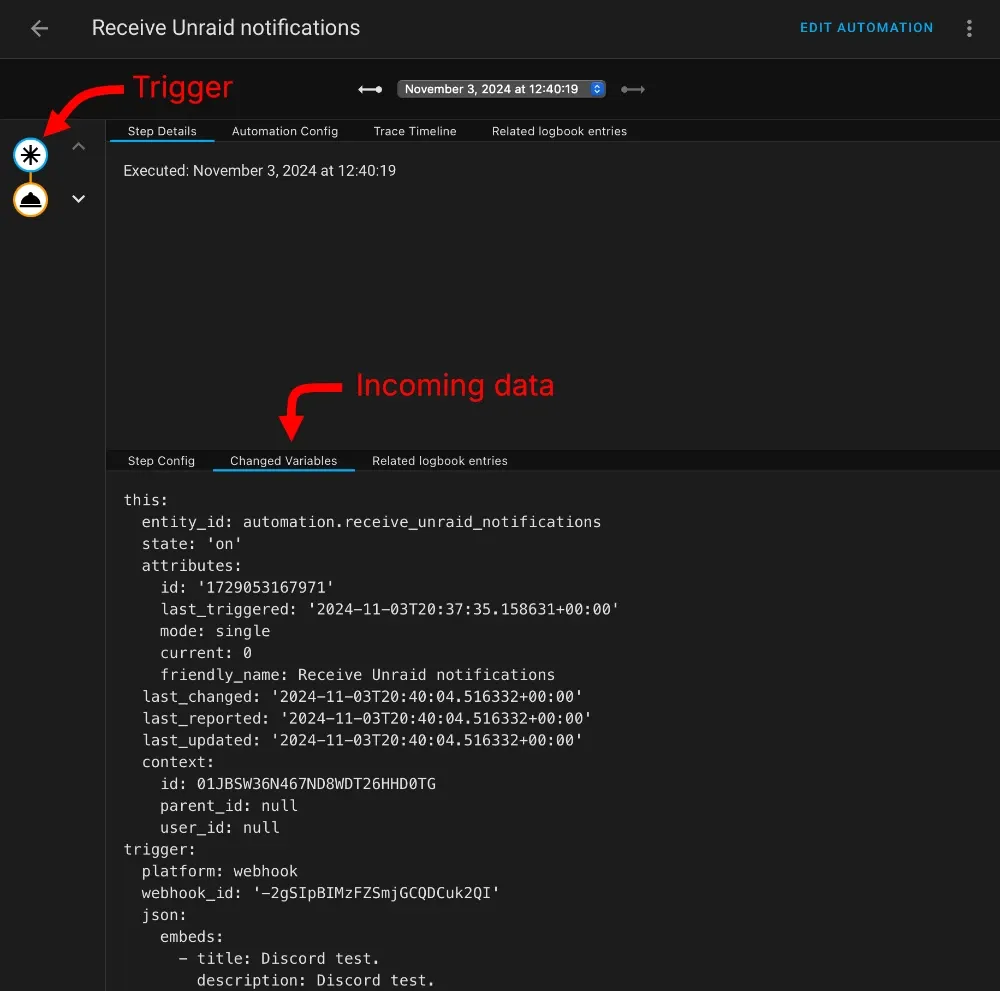Click the 'current: 0' line
1000x991 pixels.
click(205, 653)
